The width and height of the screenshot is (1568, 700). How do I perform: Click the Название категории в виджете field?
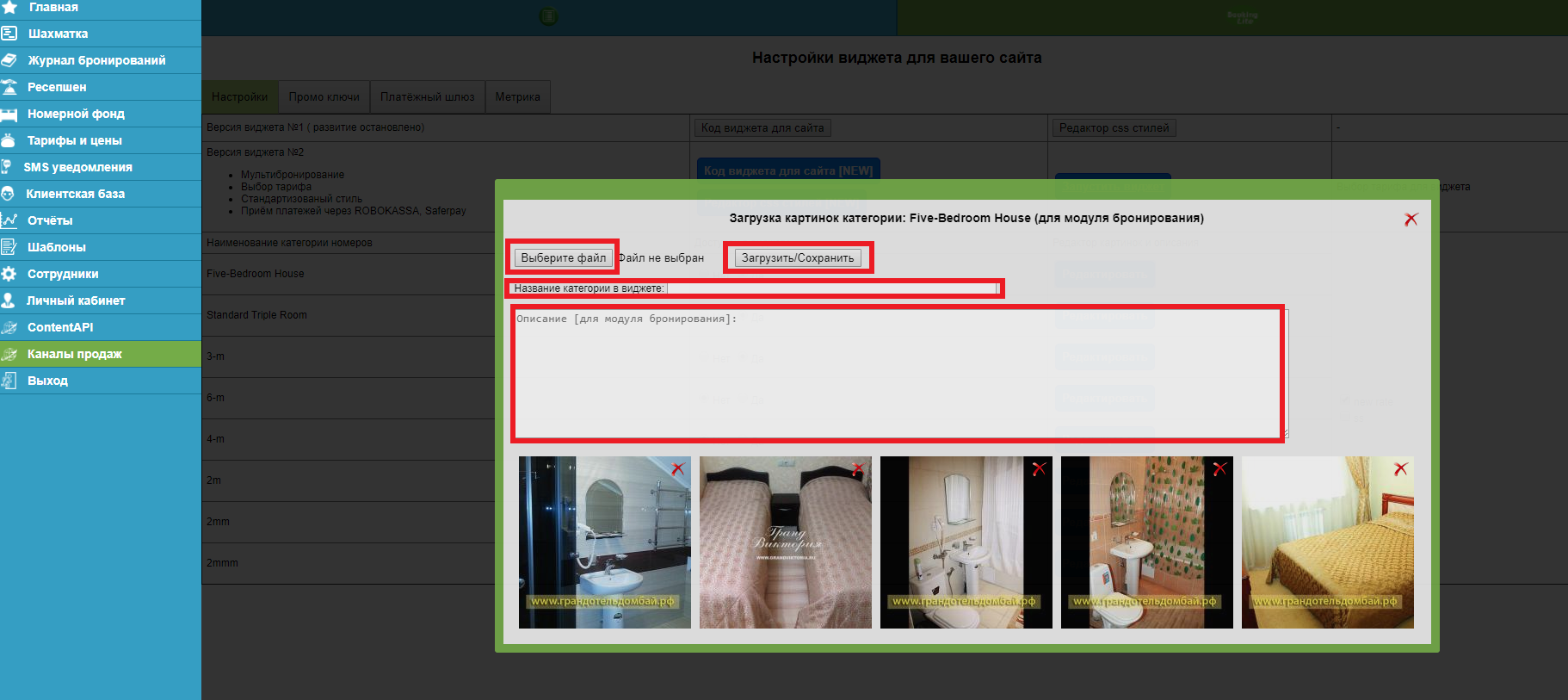pyautogui.click(x=832, y=288)
